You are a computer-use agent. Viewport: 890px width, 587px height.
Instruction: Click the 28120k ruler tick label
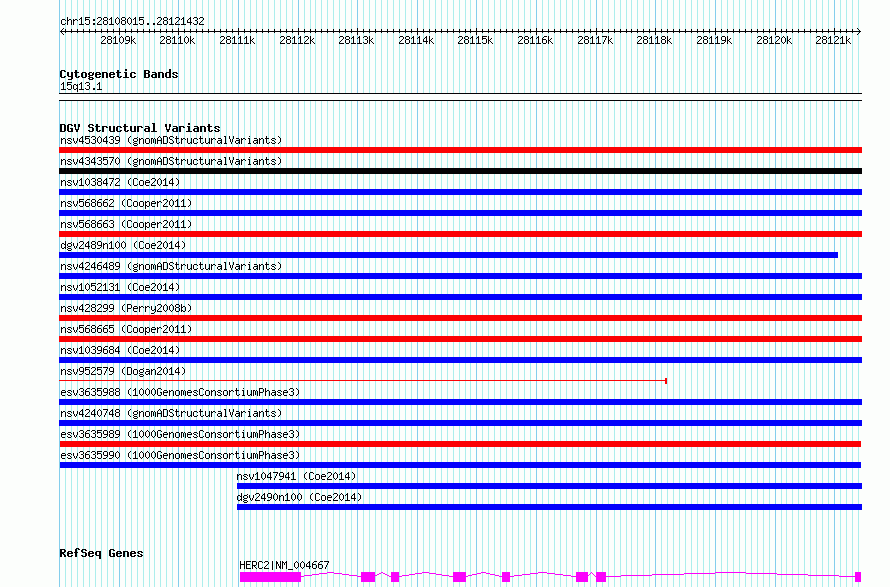[774, 41]
